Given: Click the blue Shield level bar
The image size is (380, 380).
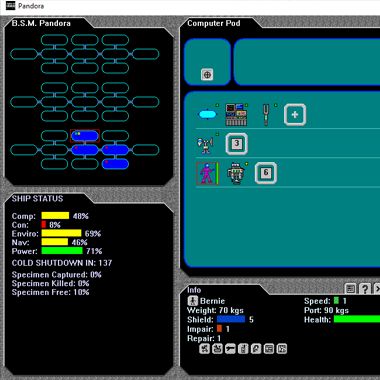Looking at the screenshot, I should pyautogui.click(x=231, y=320).
